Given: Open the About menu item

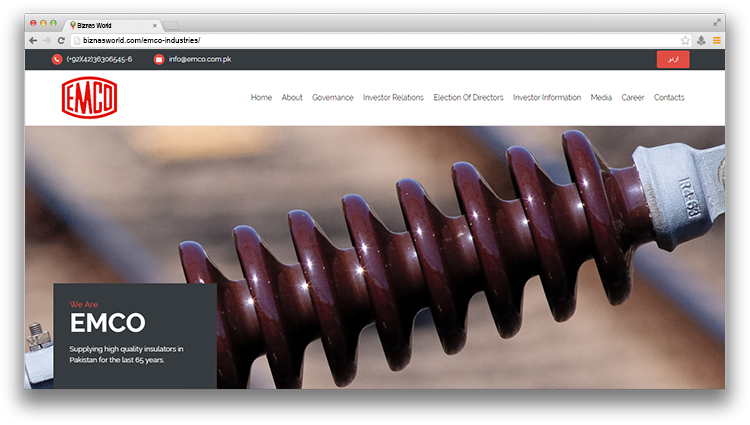Looking at the screenshot, I should tap(292, 98).
